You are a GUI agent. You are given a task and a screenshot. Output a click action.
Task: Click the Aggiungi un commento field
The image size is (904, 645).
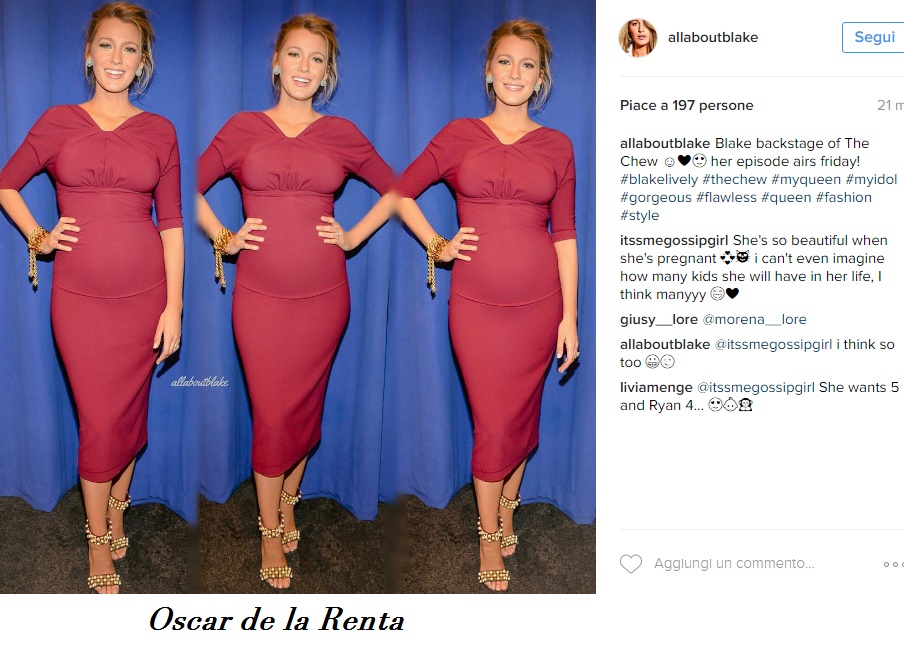pyautogui.click(x=734, y=563)
